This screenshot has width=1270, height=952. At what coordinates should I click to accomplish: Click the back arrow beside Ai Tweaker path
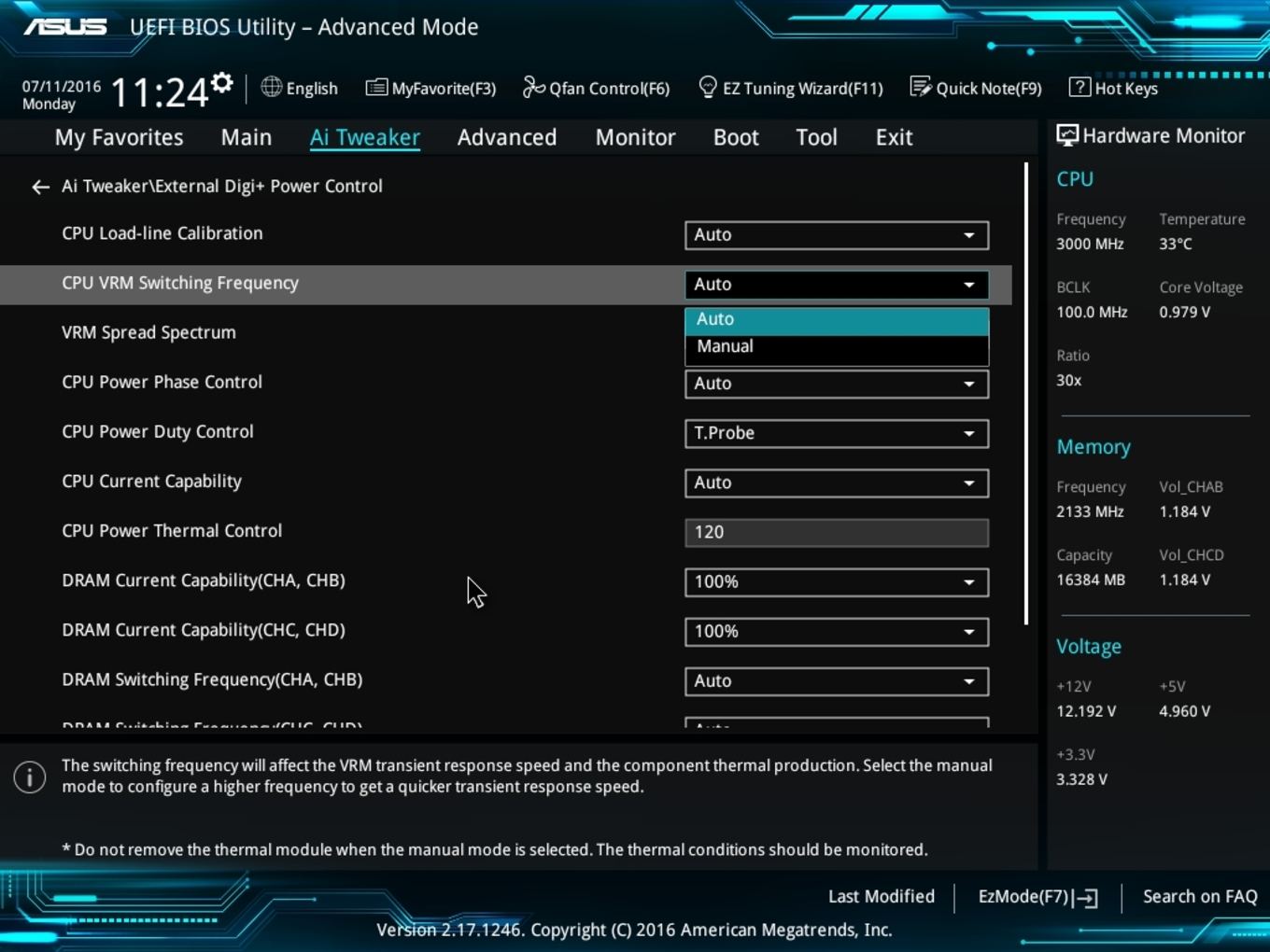[x=40, y=188]
